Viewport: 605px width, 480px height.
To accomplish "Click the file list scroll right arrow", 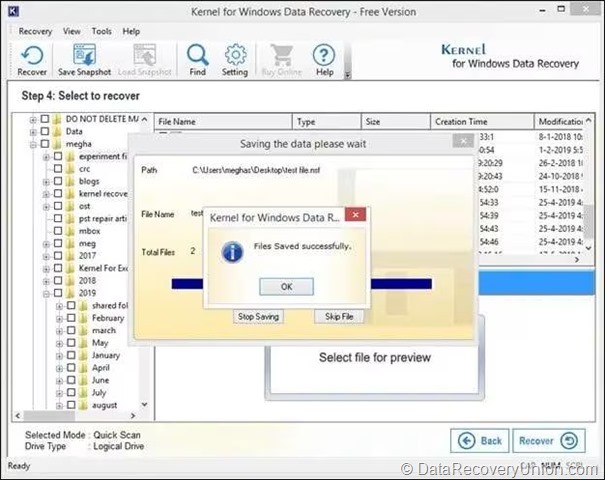I will (x=577, y=260).
